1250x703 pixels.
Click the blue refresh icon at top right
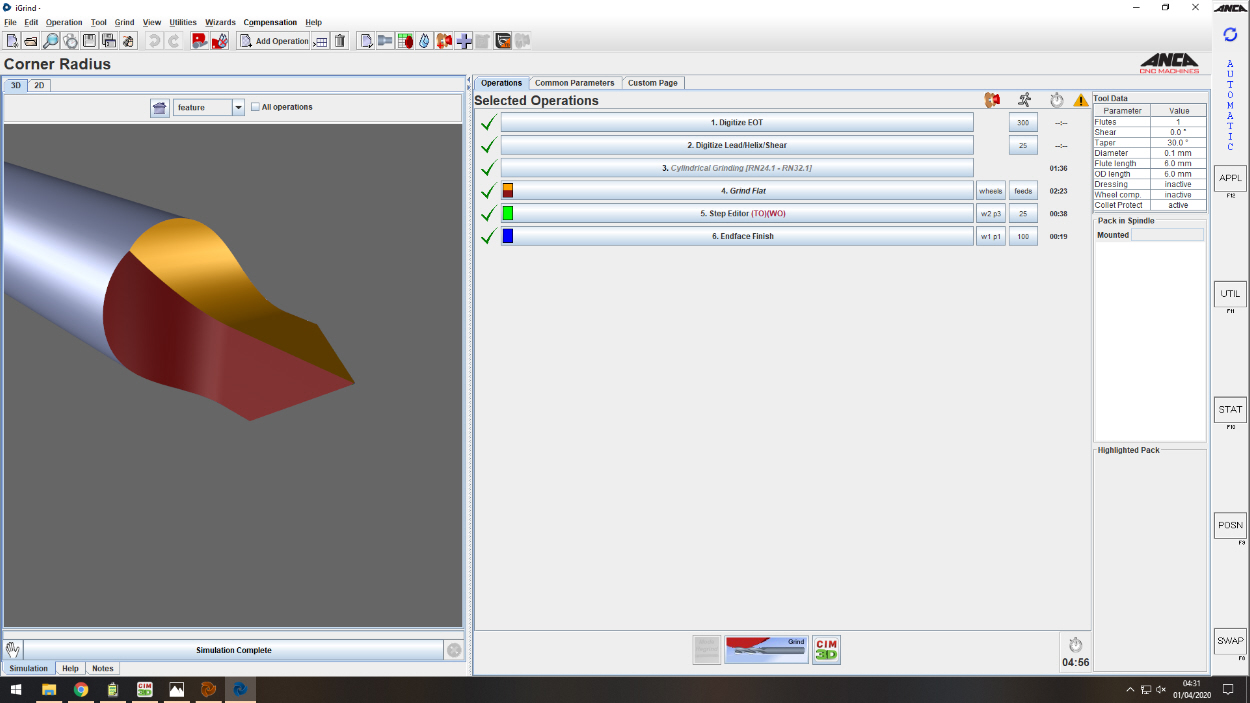point(1230,35)
